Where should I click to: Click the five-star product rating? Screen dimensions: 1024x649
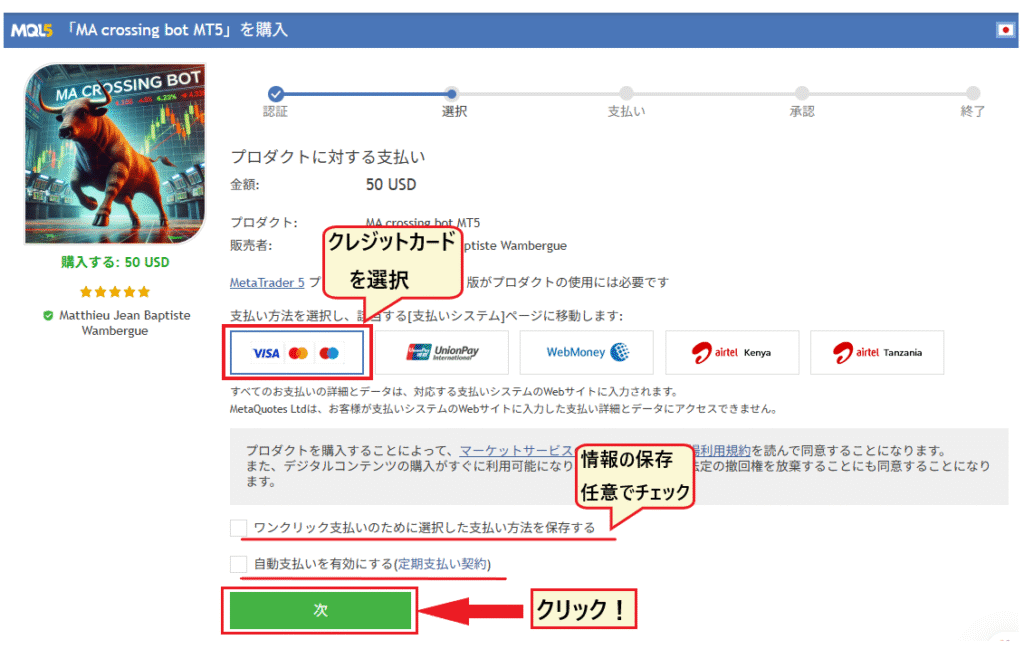(115, 292)
